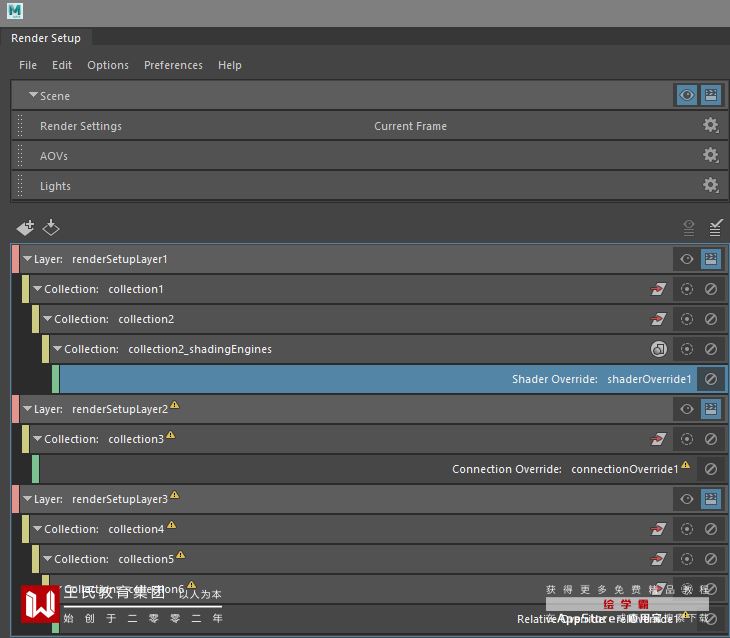Disable connectionOverride1 with the slash icon
The height and width of the screenshot is (638, 730).
[711, 469]
